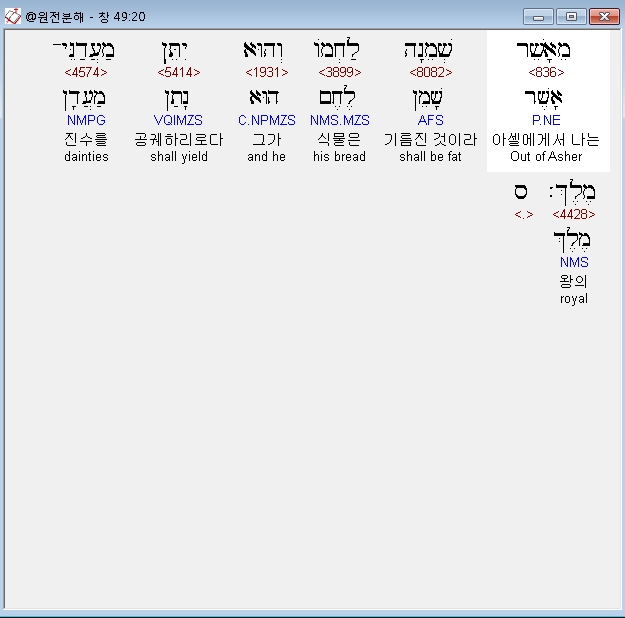Click Strong's number <4574>
The width and height of the screenshot is (625, 618).
(x=86, y=73)
